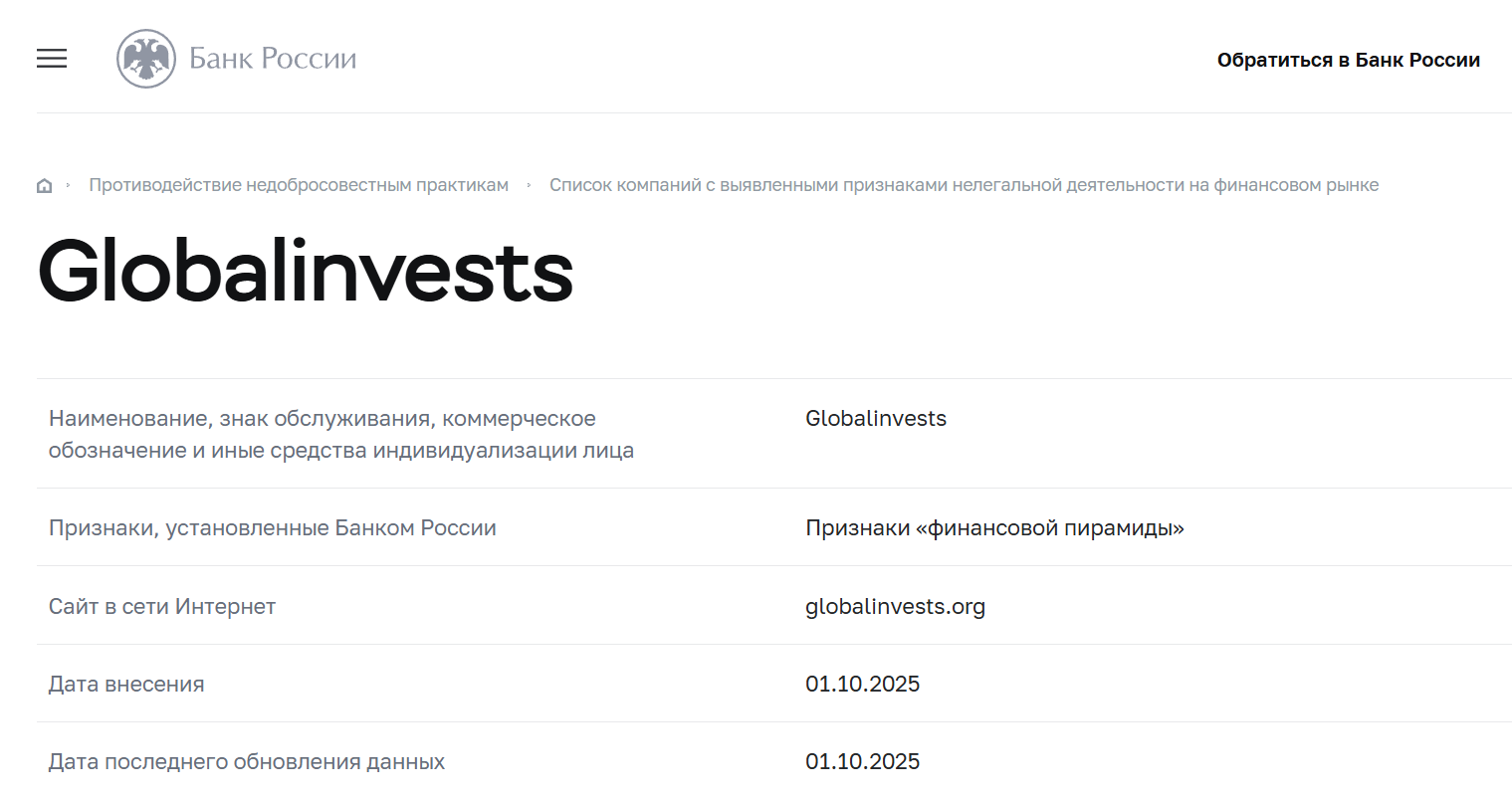
Task: Open the "Список компаний" breadcrumb link
Action: pos(964,185)
